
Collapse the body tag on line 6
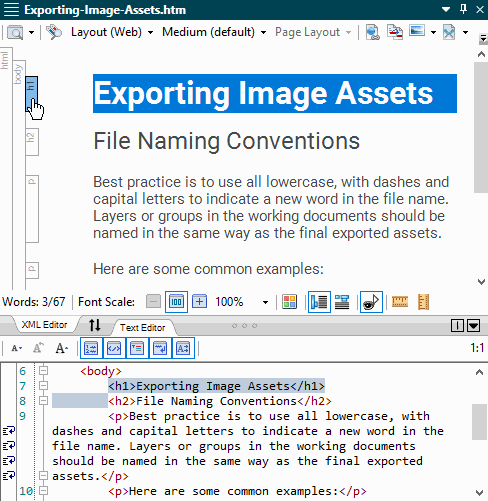(43, 371)
